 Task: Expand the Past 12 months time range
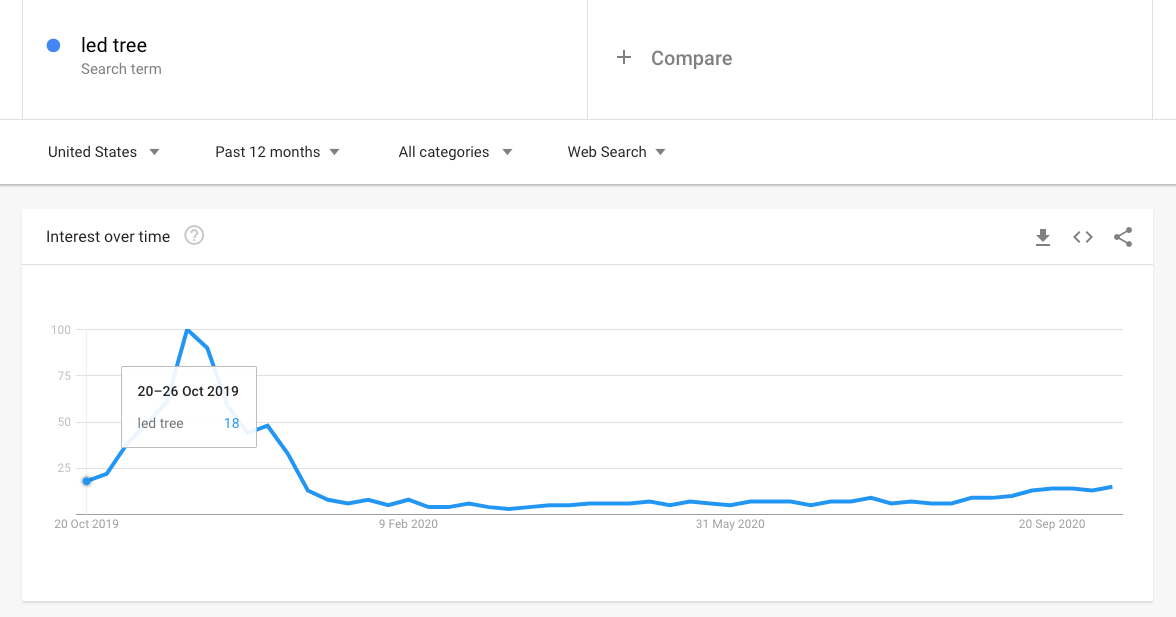[277, 152]
